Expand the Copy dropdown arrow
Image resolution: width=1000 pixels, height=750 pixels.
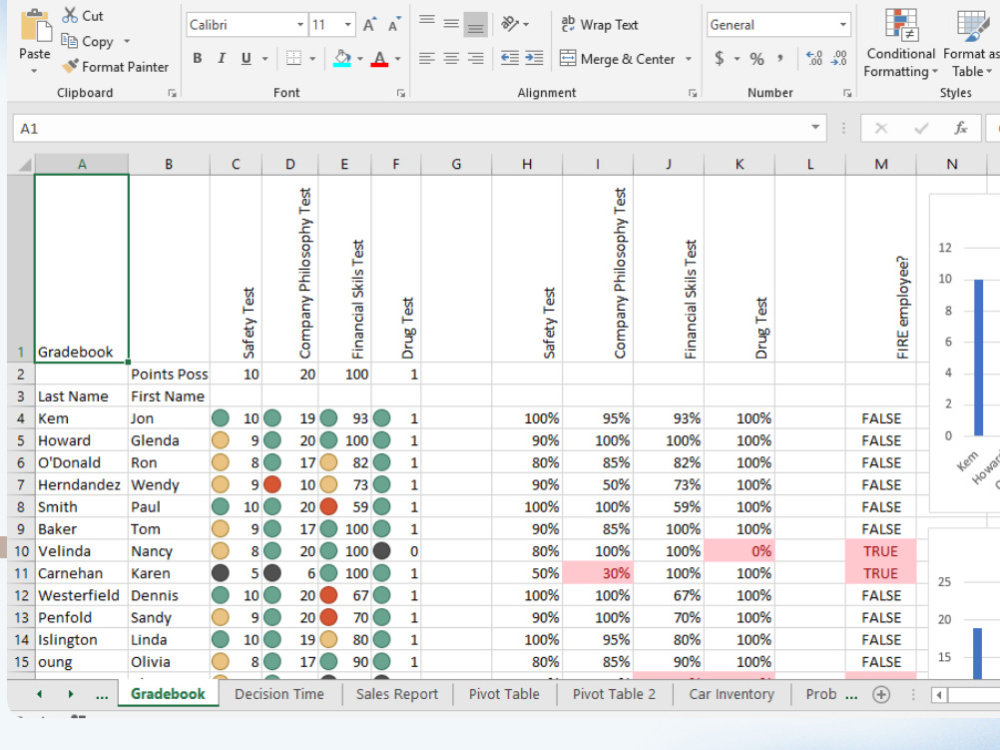click(x=126, y=41)
